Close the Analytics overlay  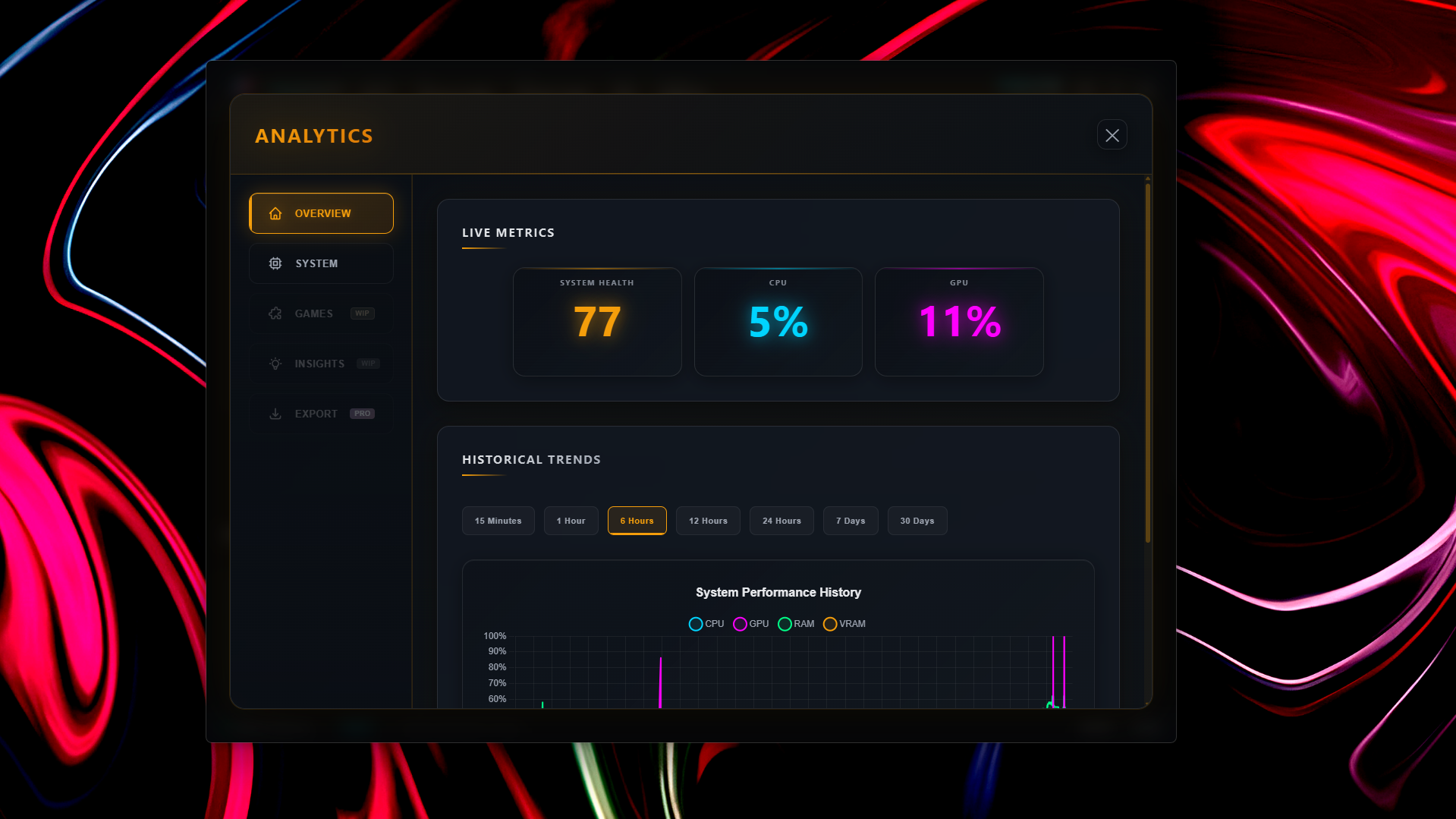(1112, 134)
